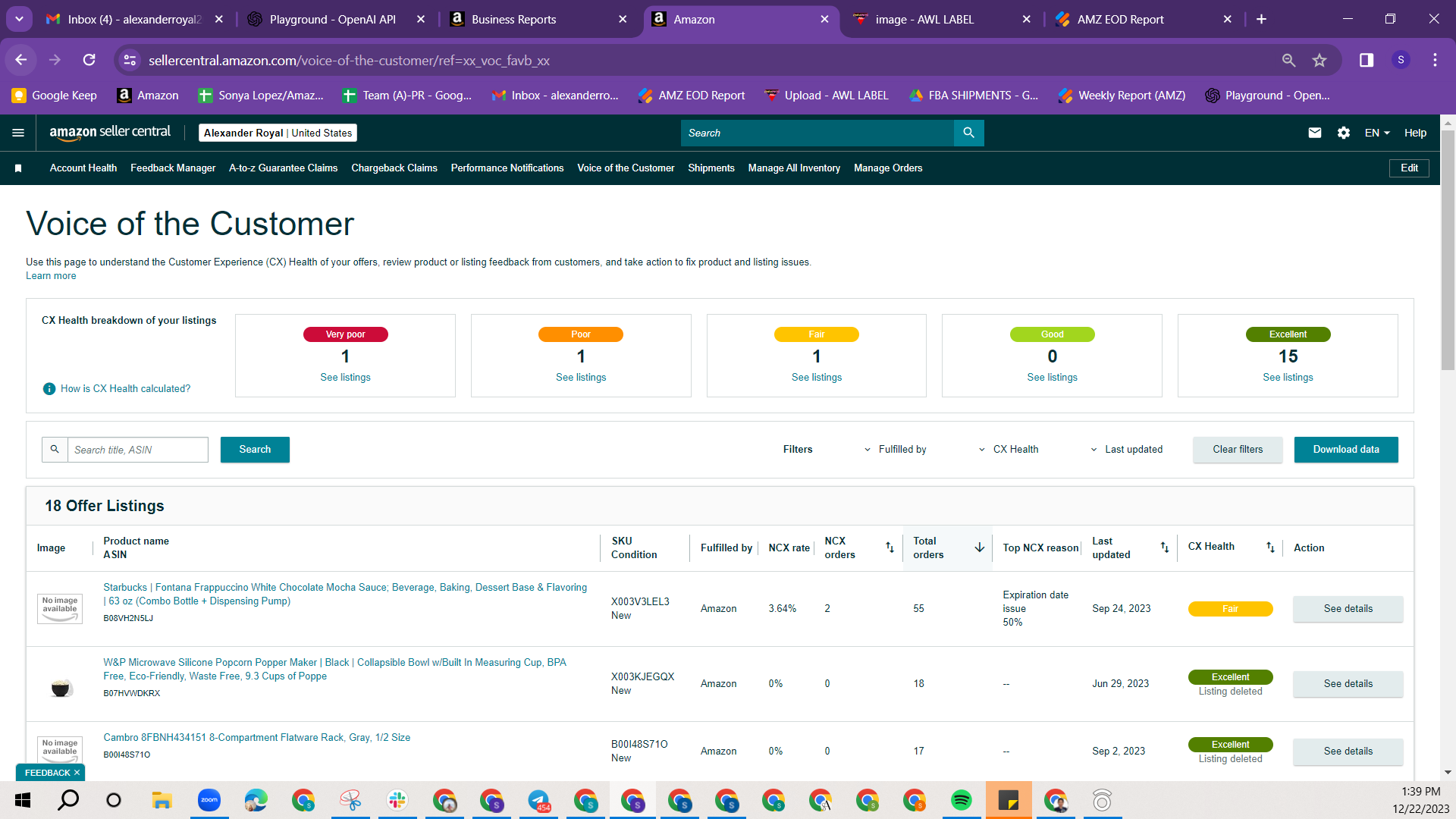Click Windows Start button
1456x819 pixels.
pyautogui.click(x=23, y=800)
